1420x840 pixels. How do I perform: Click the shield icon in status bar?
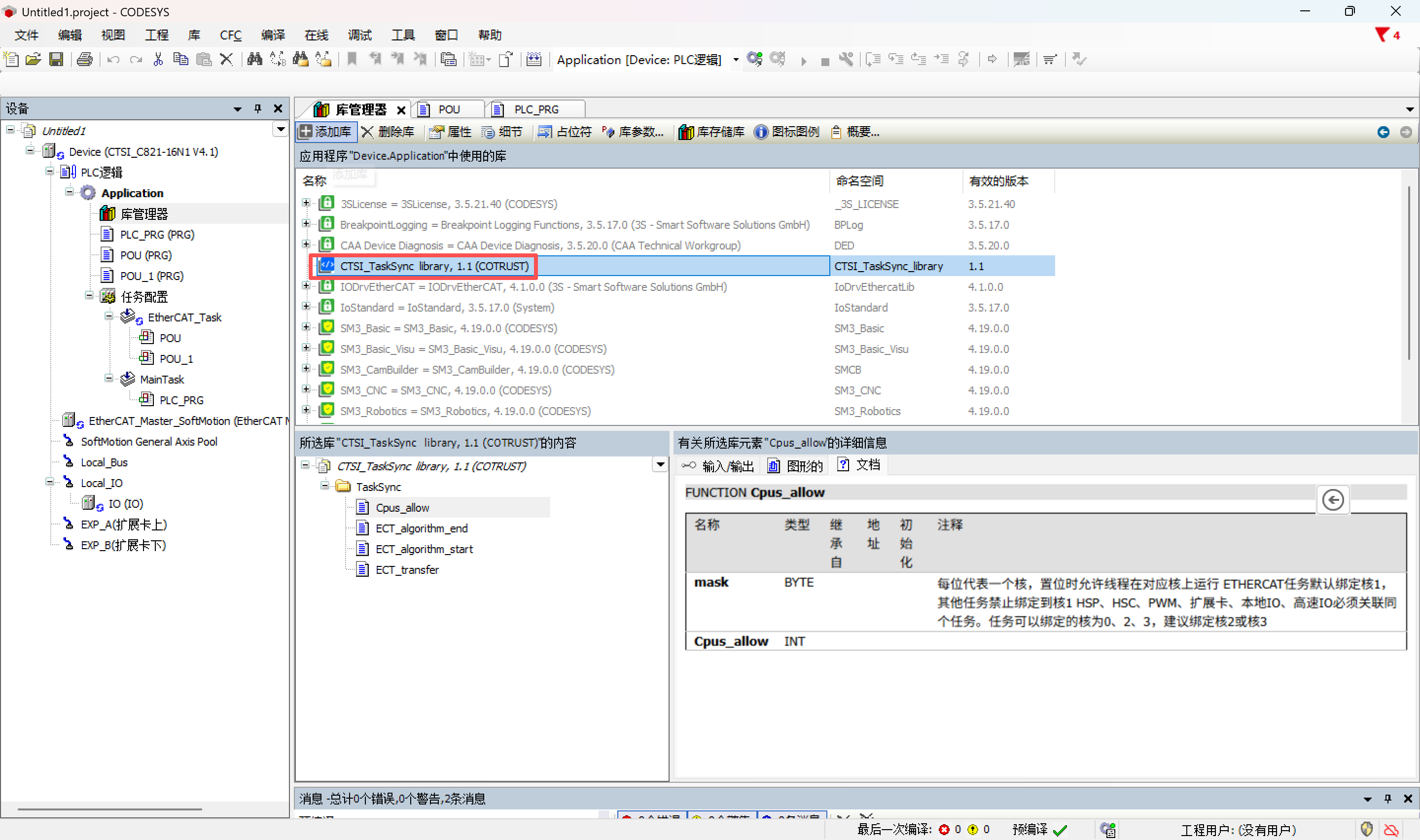[1367, 829]
